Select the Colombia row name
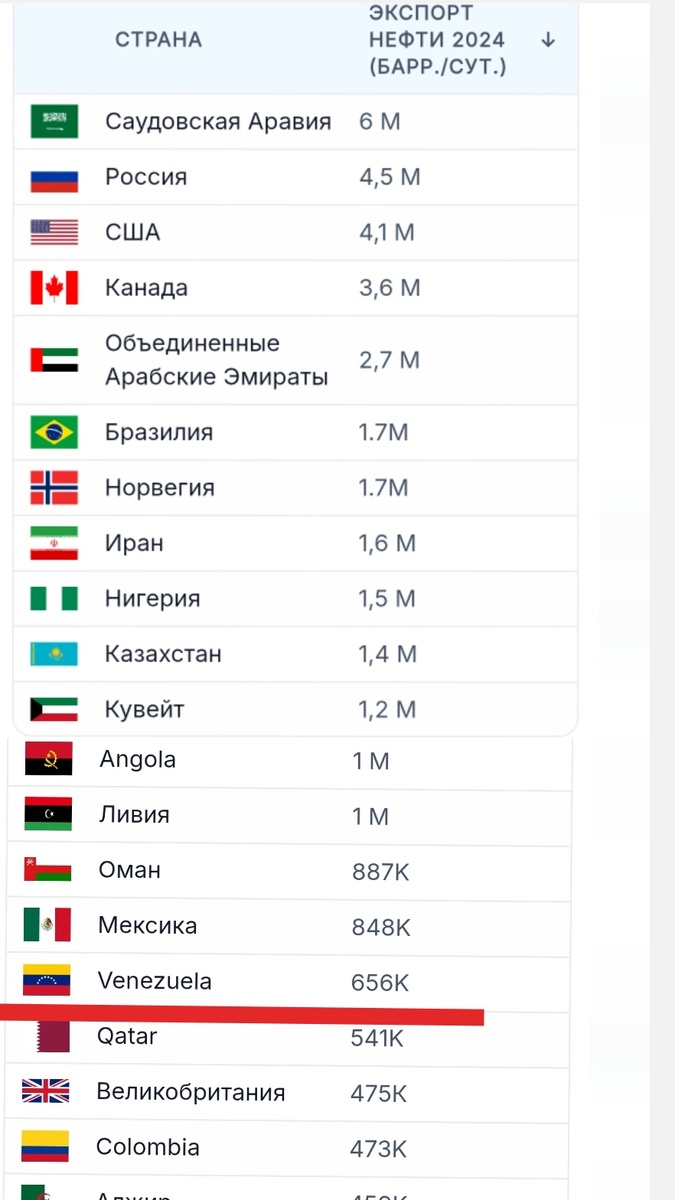The image size is (675, 1200). coord(148,1147)
